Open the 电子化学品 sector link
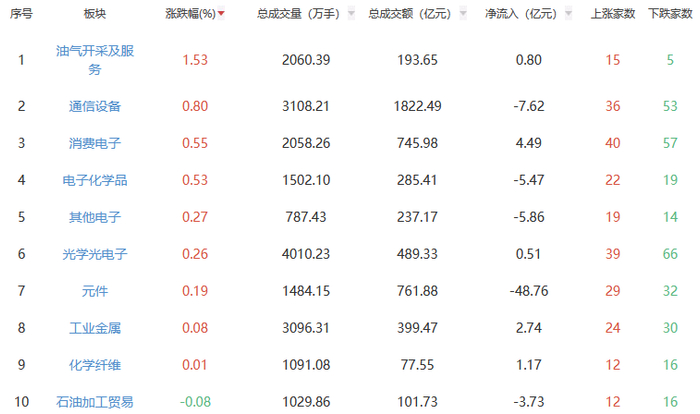700x414 pixels. click(x=95, y=180)
